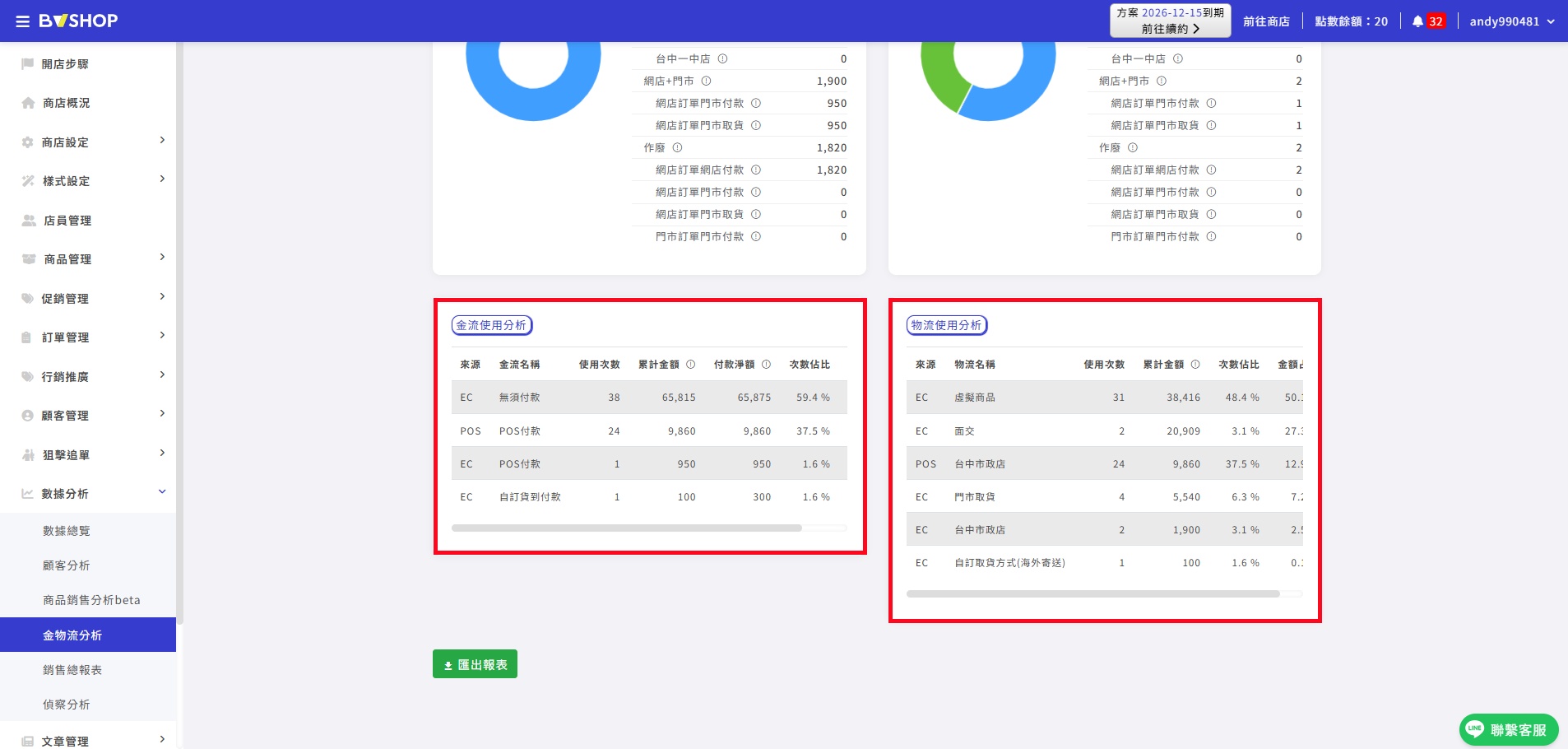
Task: Open the notifications bell icon
Action: 1417,21
